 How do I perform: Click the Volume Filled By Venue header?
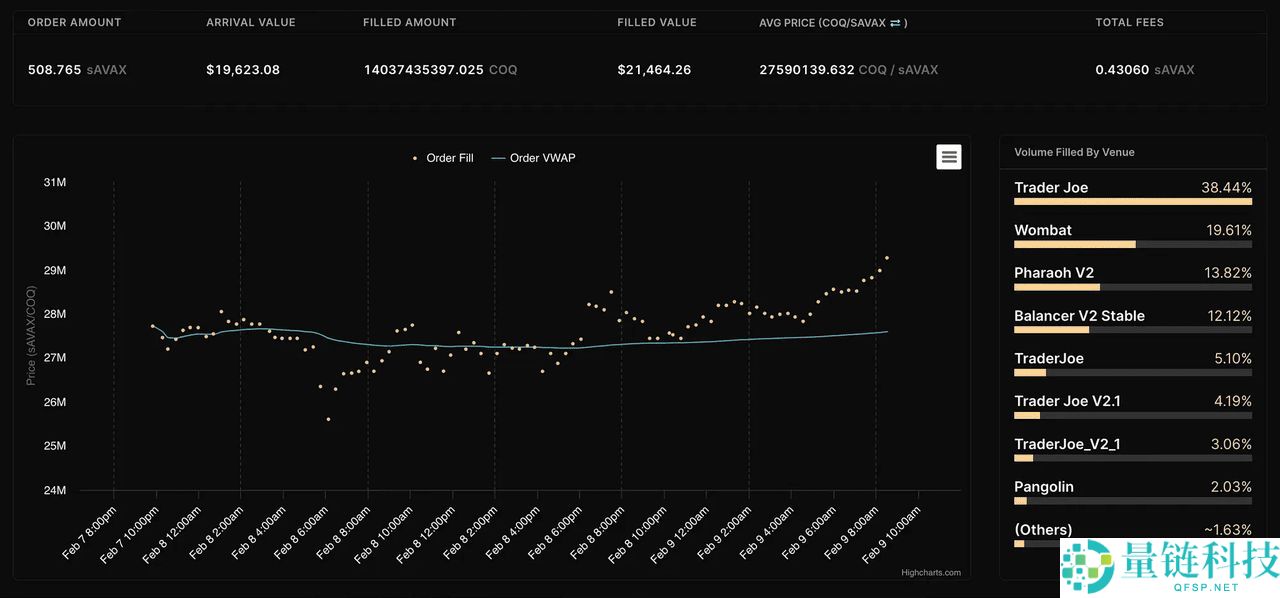coord(1074,152)
